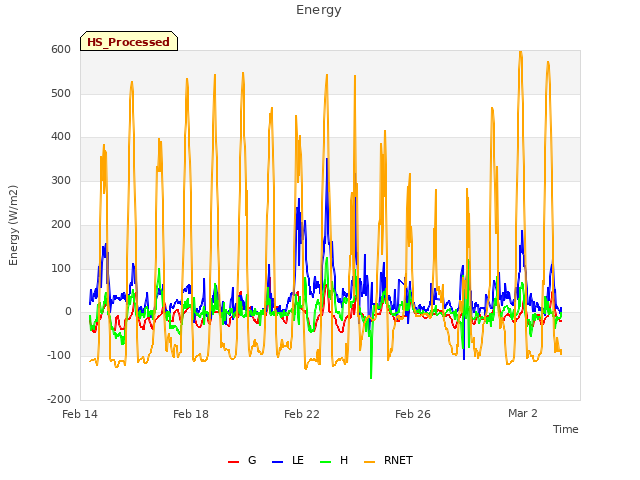640x480 pixels.
Task: Click the orange RNET legend color marker
Action: [x=369, y=462]
